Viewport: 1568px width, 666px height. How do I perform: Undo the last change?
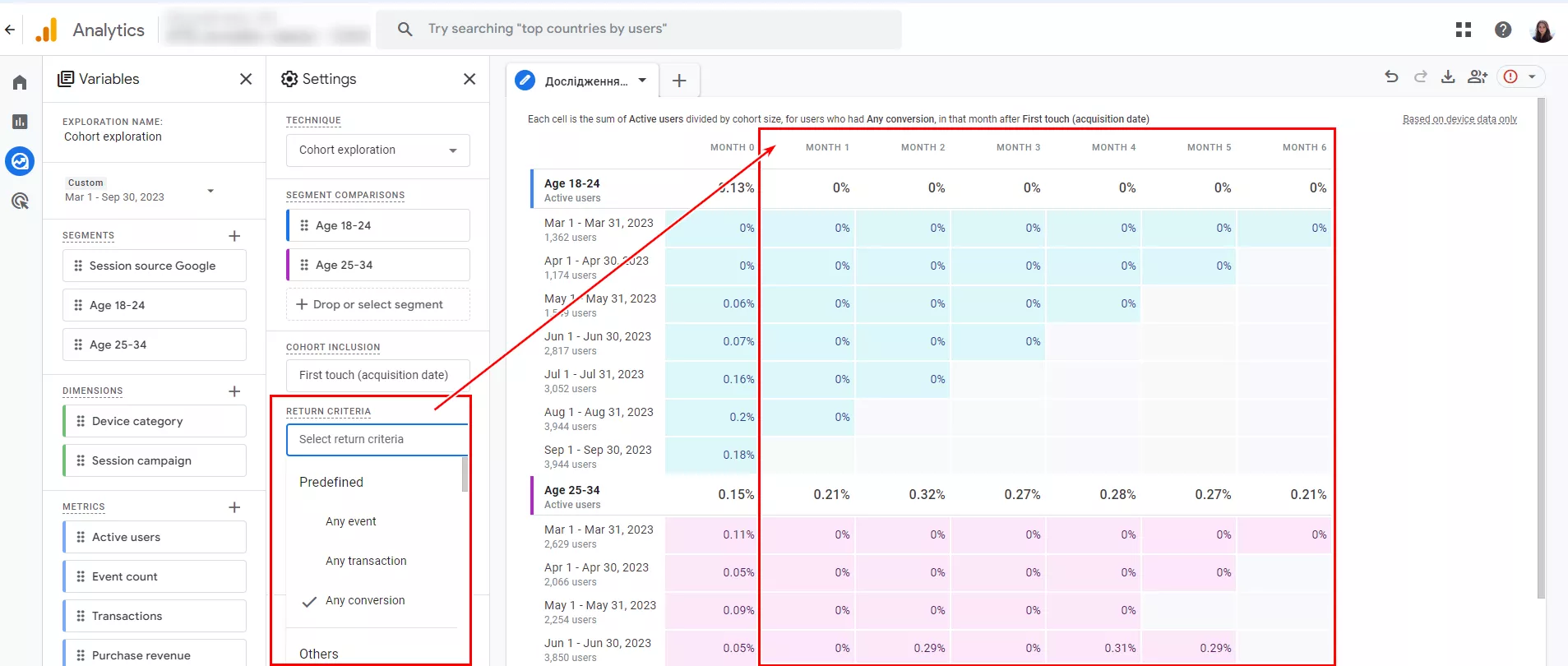pos(1391,76)
